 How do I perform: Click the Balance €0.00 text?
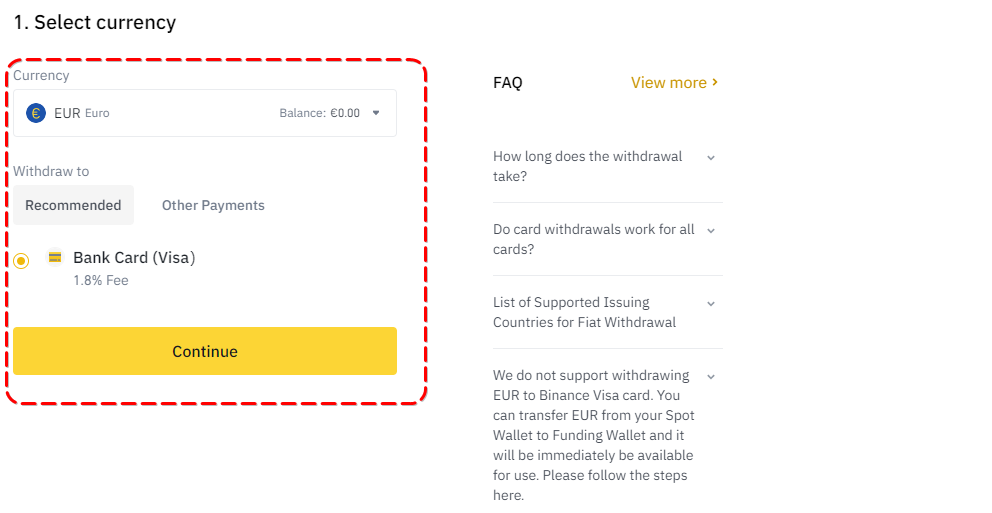(319, 113)
